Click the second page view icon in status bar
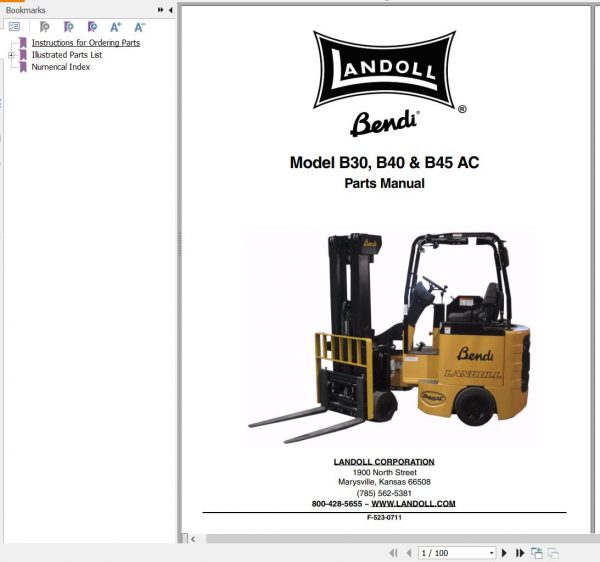This screenshot has height=562, width=600. [x=553, y=553]
